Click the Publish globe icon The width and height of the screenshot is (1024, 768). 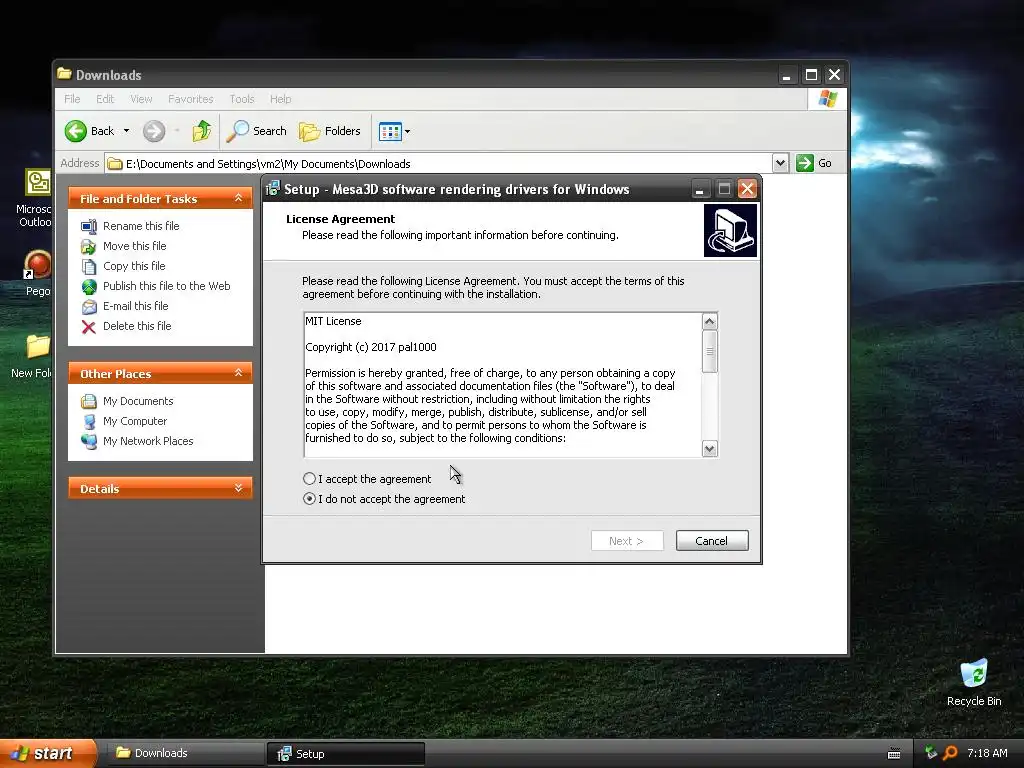tap(89, 287)
